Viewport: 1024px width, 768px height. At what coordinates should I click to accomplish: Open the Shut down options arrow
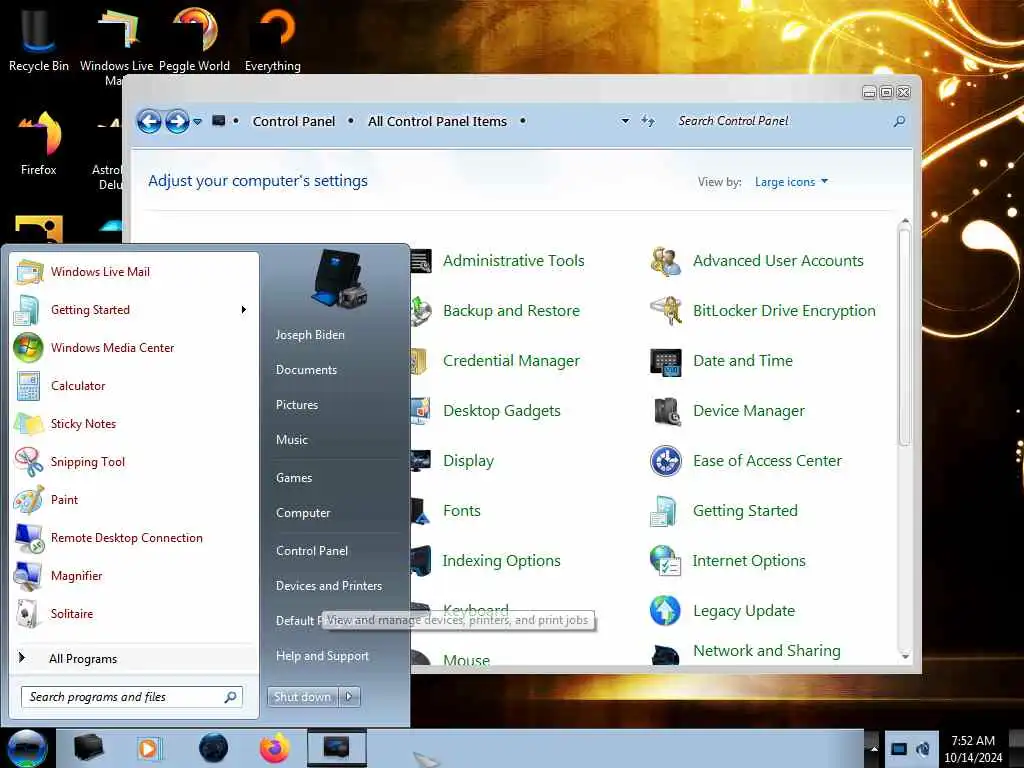[349, 697]
